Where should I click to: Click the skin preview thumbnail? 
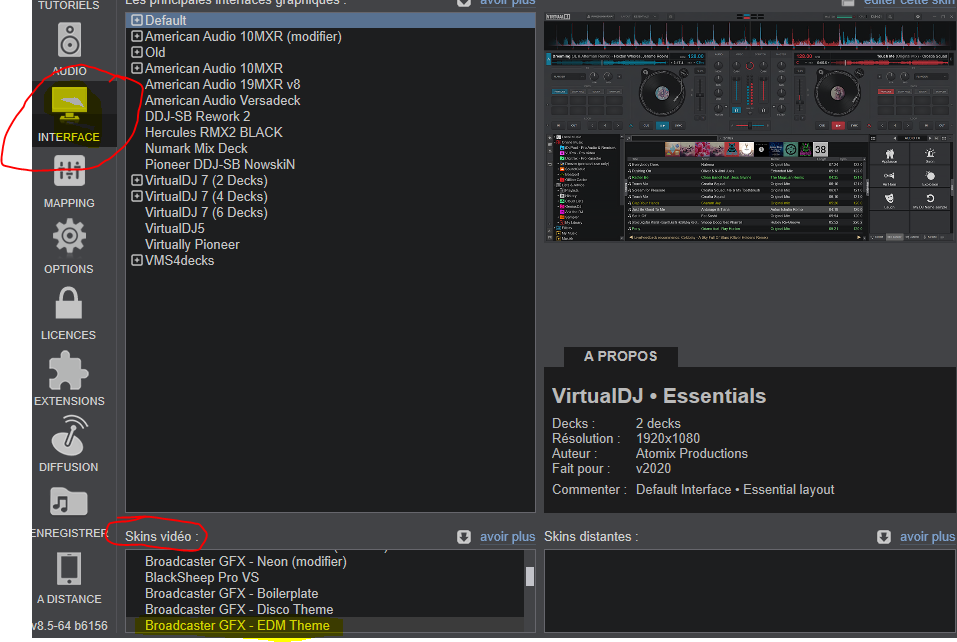(x=750, y=126)
